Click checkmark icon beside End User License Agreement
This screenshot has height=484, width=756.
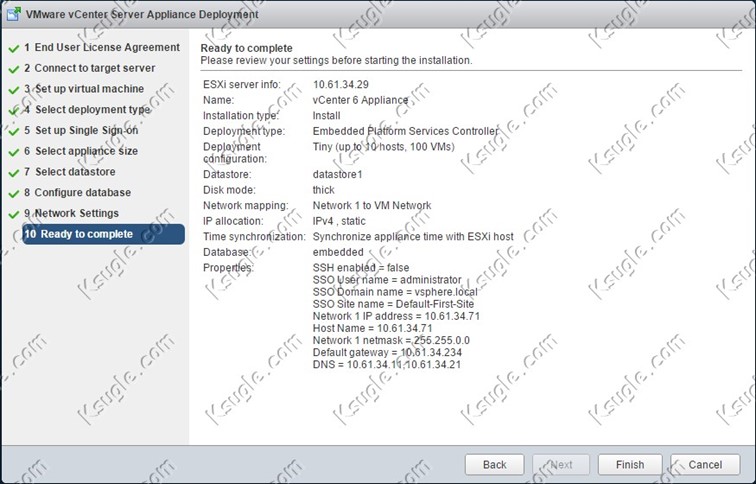point(14,49)
